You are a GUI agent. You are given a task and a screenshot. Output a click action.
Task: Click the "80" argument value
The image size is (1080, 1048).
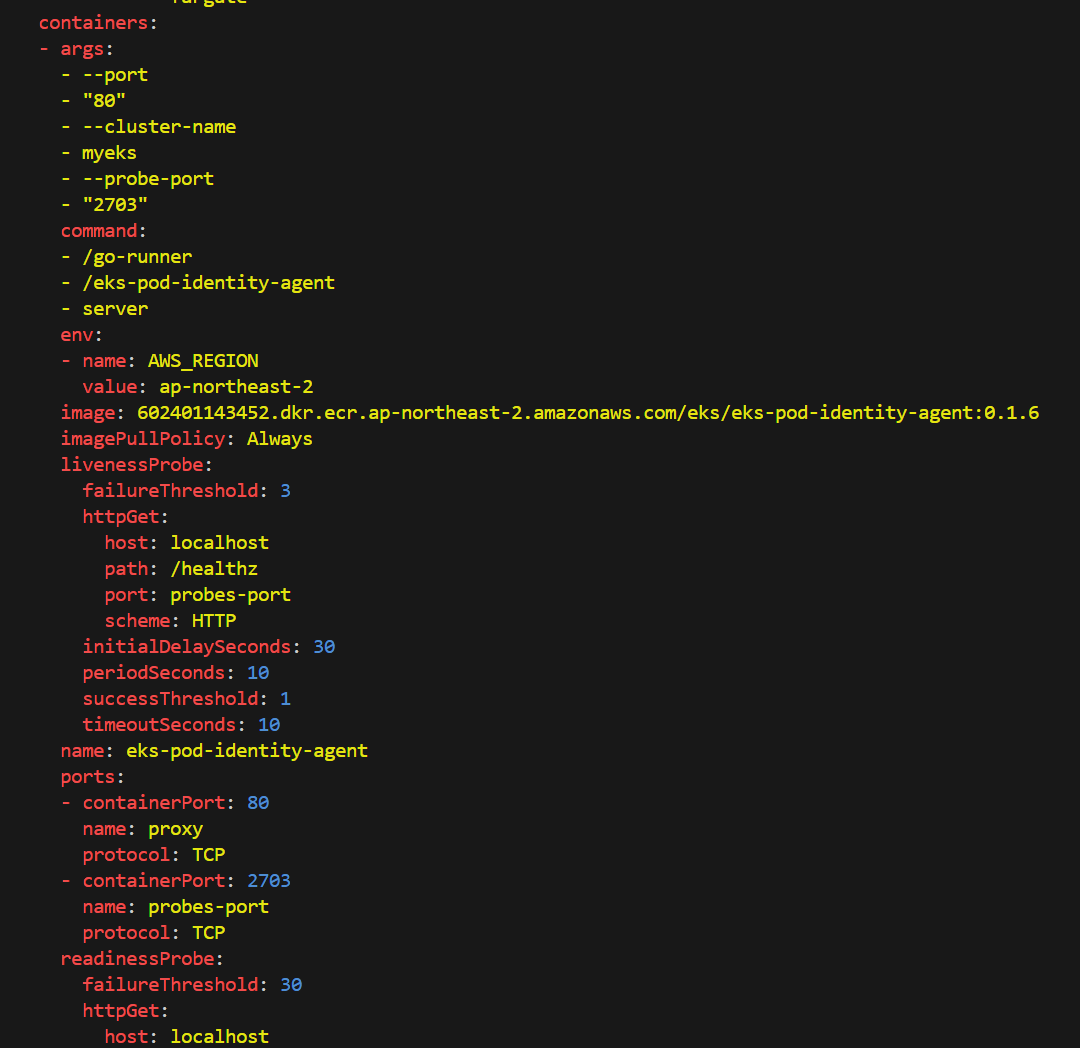[x=104, y=101]
